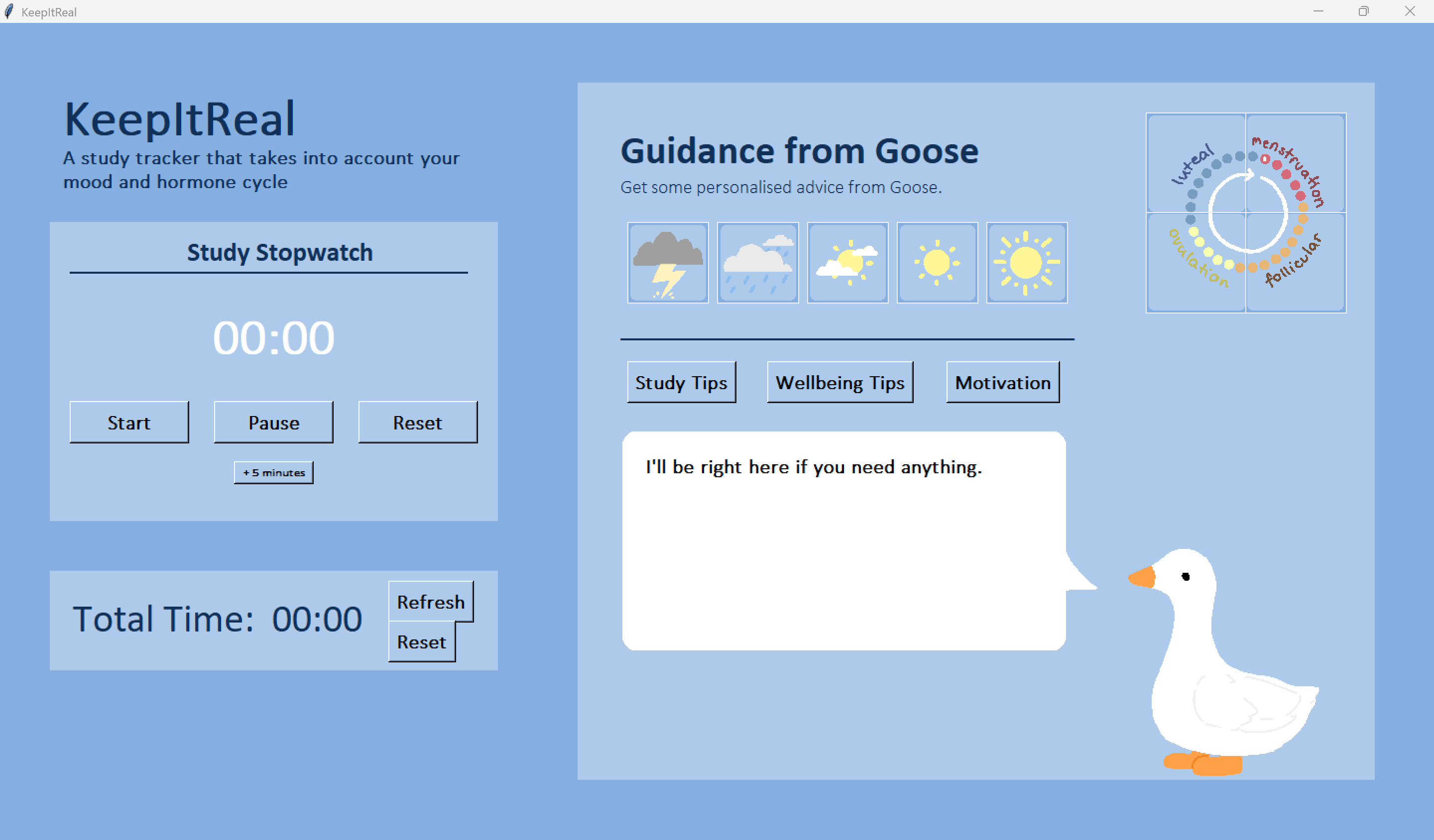Viewport: 1434px width, 840px height.
Task: Reset the study stopwatch timer
Action: pyautogui.click(x=418, y=422)
